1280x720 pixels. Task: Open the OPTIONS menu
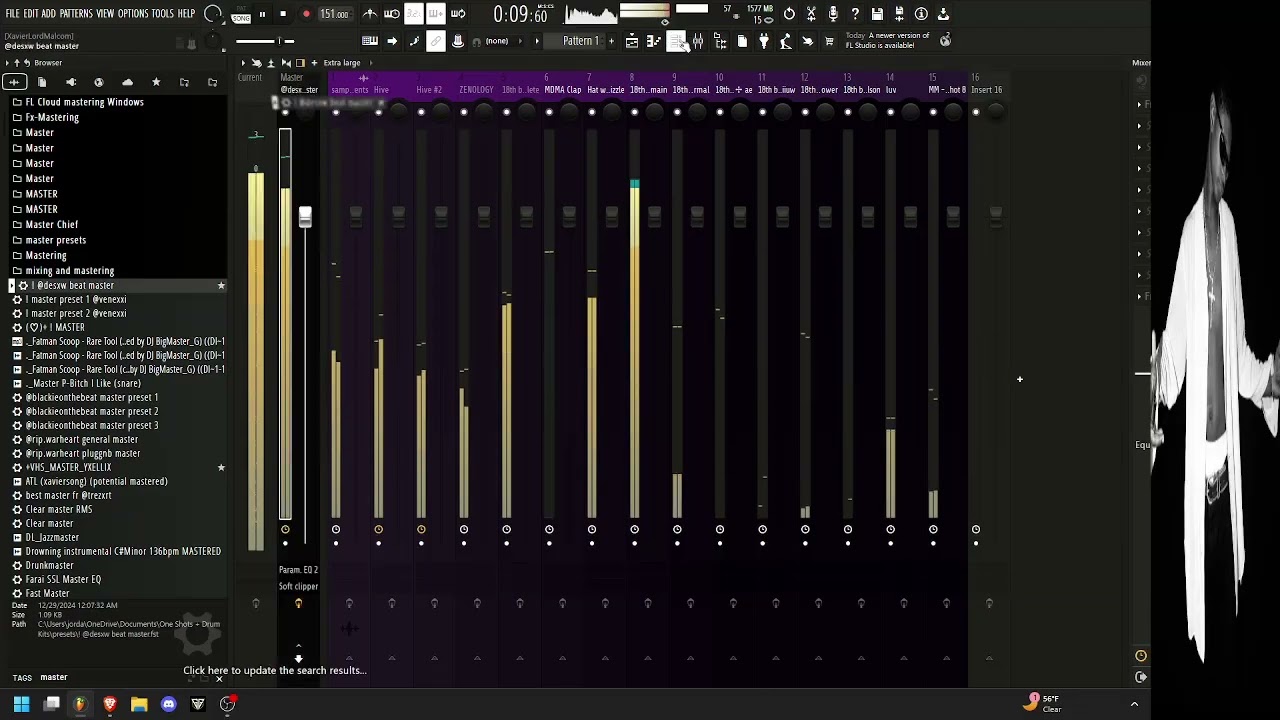[x=133, y=14]
